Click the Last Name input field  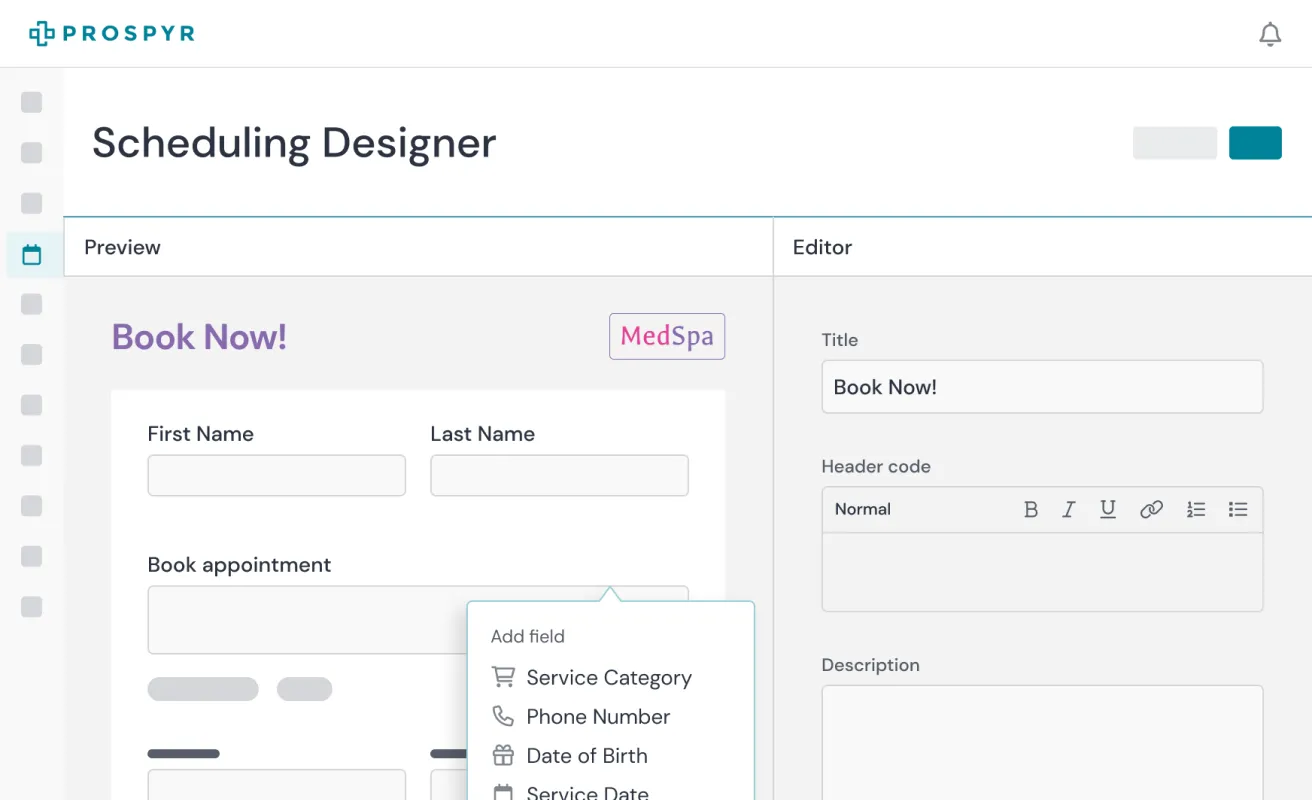(x=559, y=476)
